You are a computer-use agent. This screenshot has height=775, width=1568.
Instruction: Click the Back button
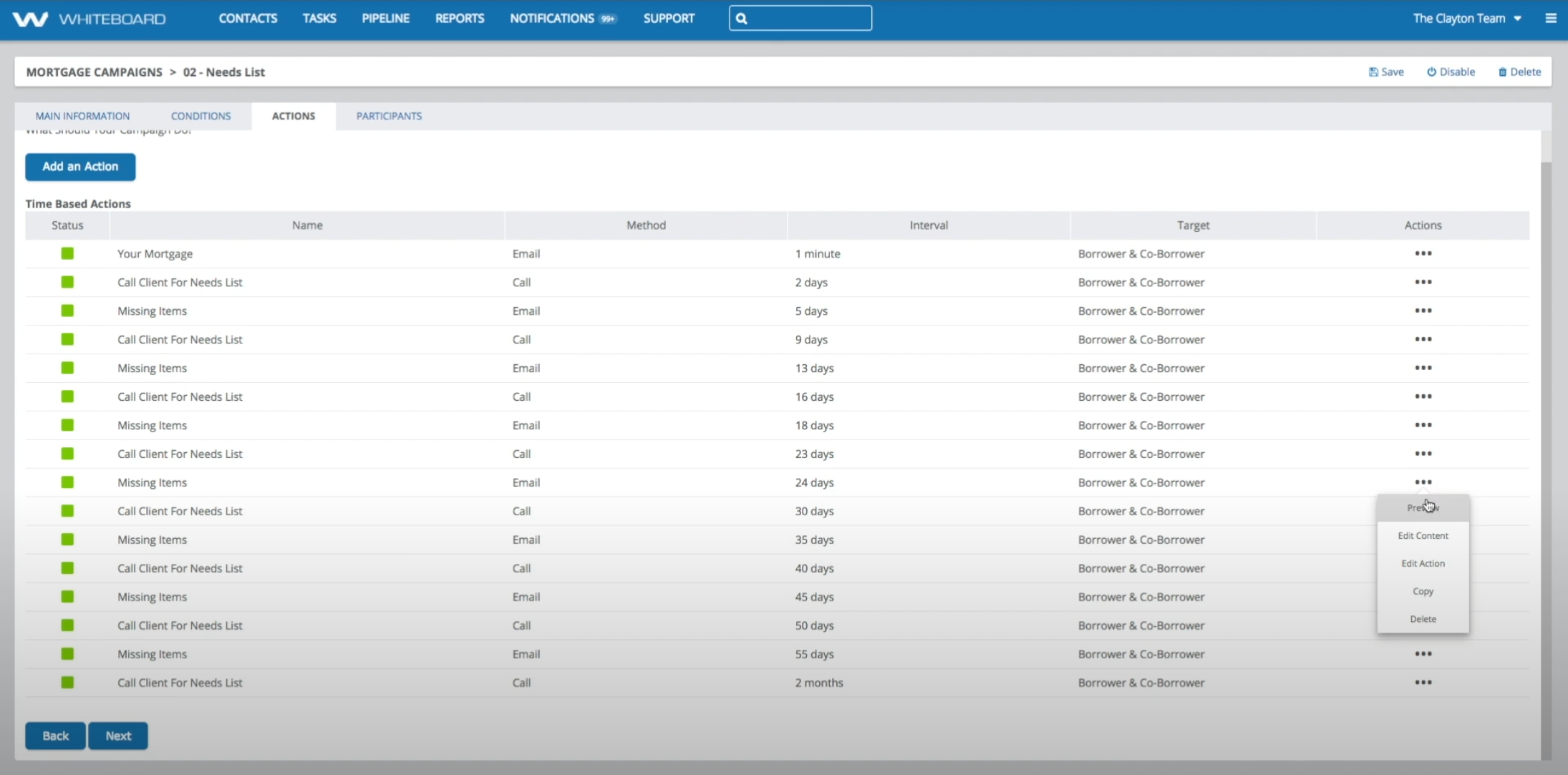point(55,736)
